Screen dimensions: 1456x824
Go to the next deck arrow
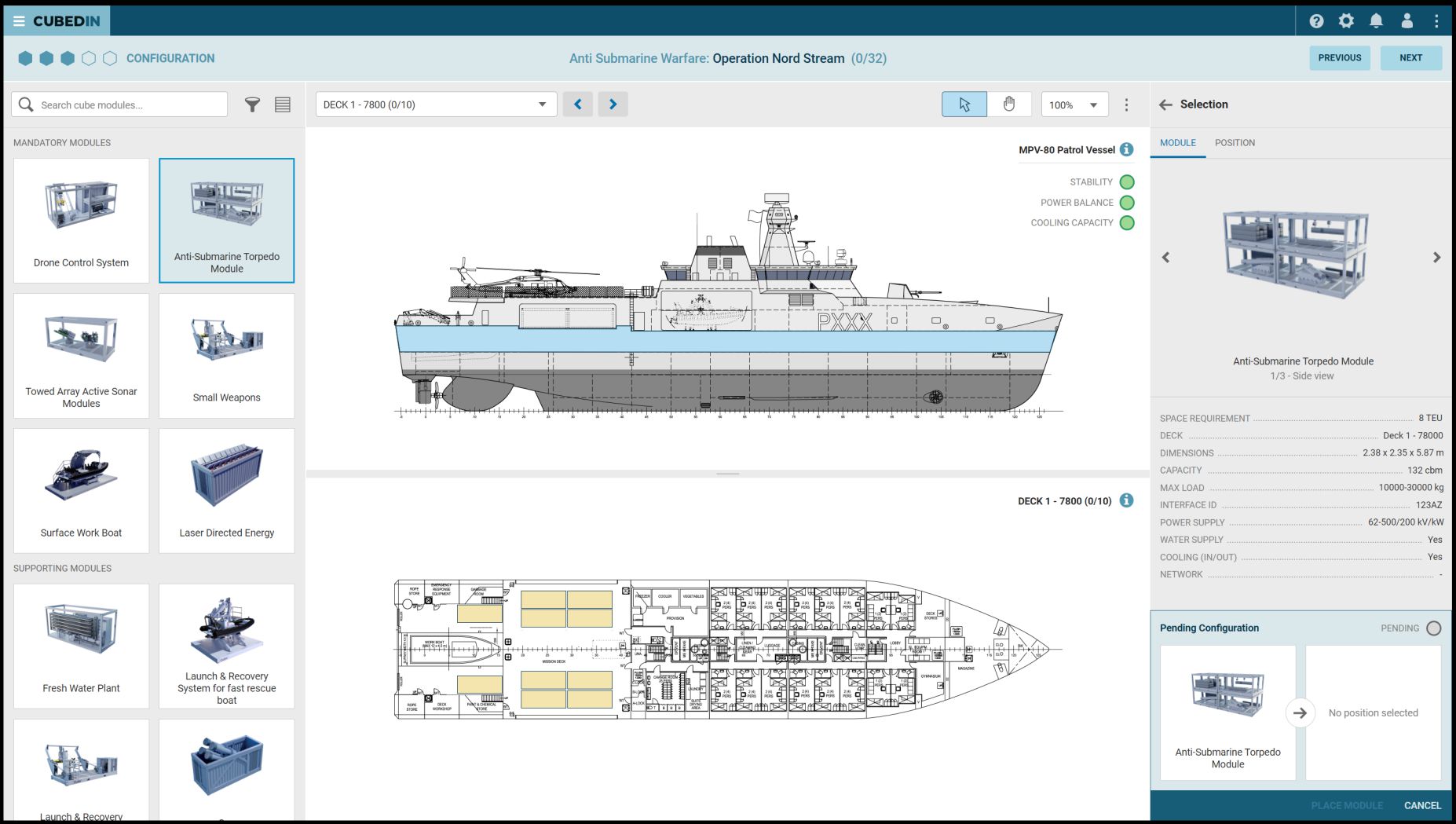(x=613, y=104)
